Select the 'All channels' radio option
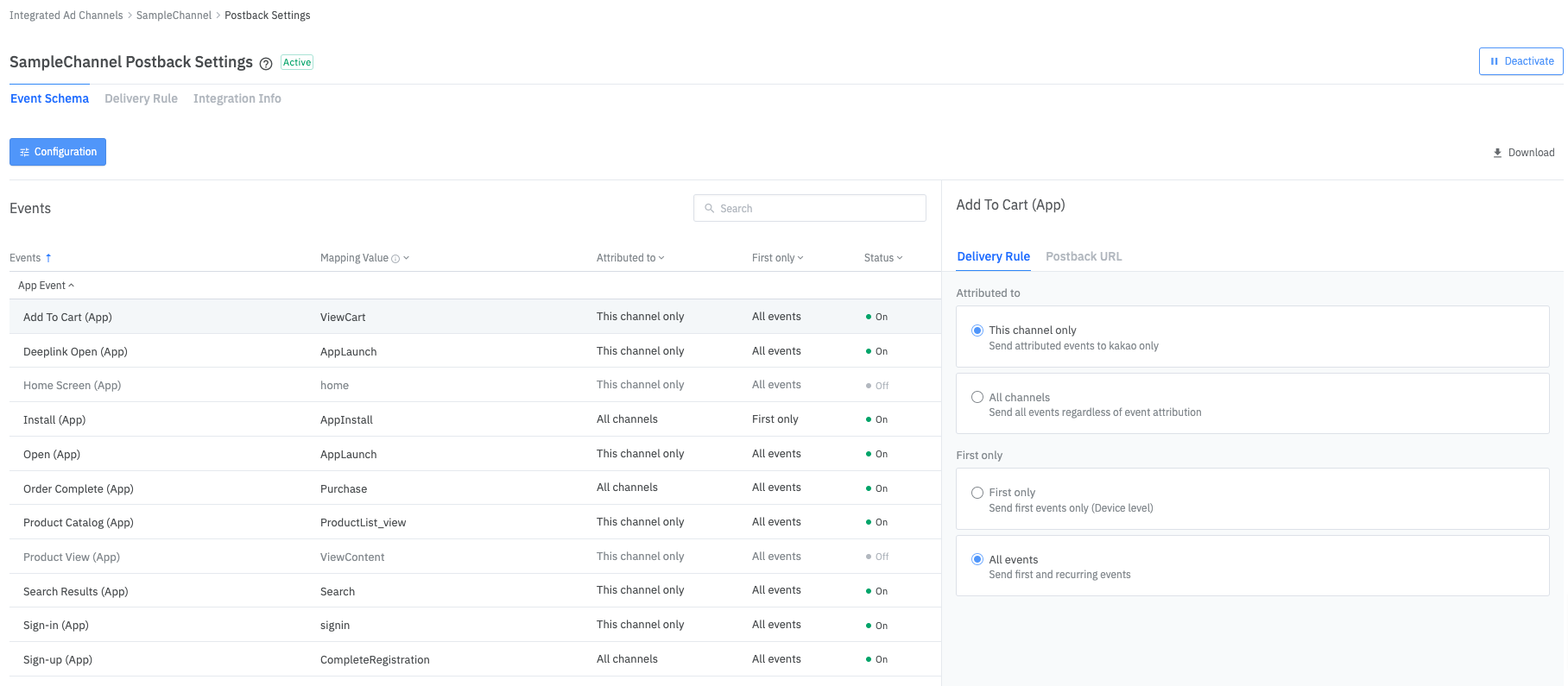The height and width of the screenshot is (686, 1568). (977, 397)
